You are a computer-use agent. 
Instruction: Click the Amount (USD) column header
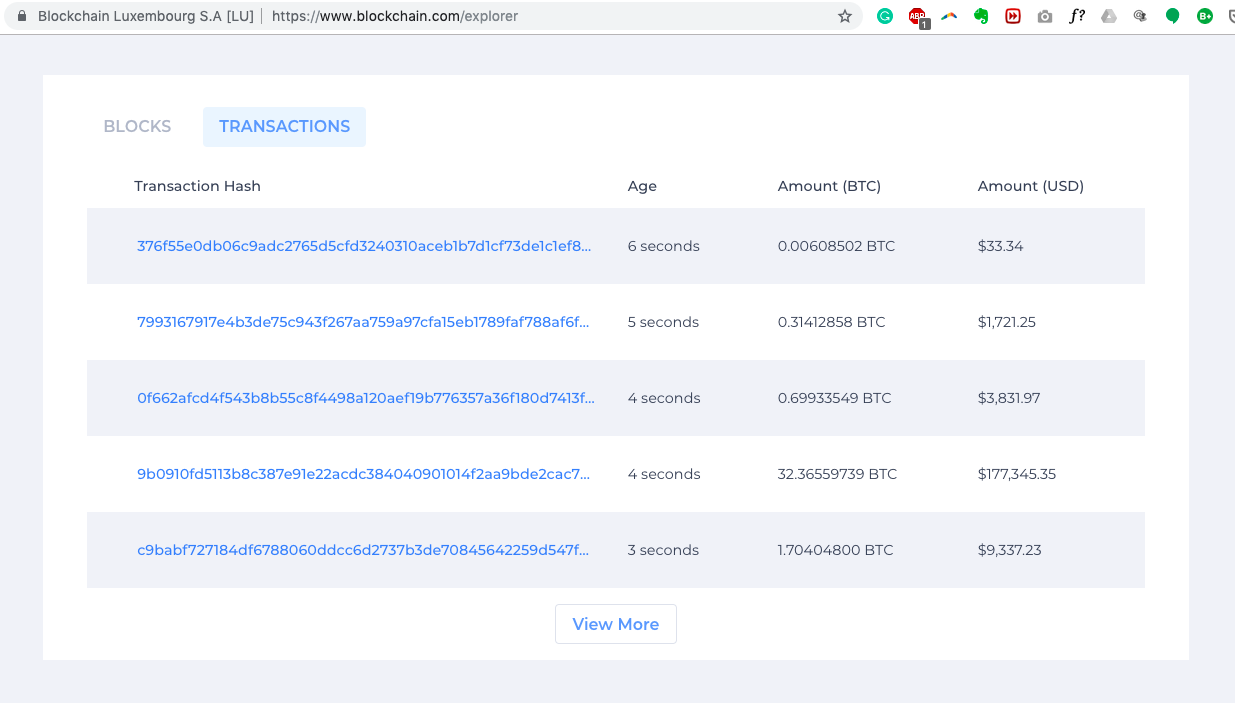click(1031, 186)
